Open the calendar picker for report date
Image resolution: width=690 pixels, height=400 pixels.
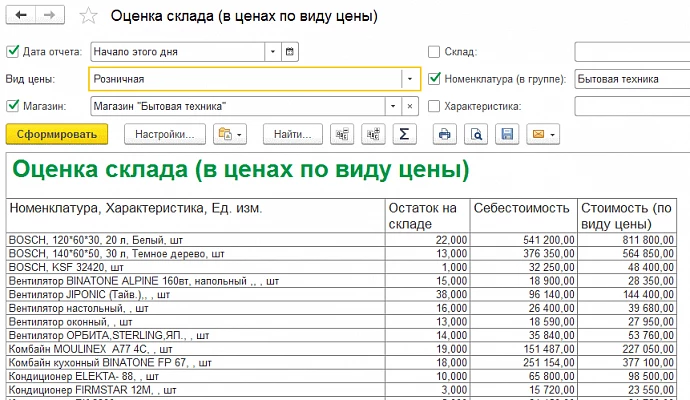[x=290, y=51]
